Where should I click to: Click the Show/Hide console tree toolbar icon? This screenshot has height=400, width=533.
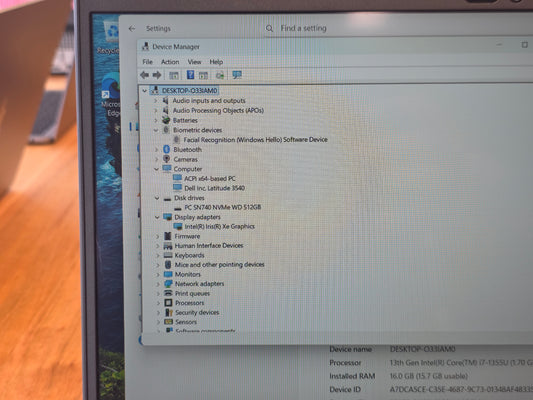(x=174, y=75)
